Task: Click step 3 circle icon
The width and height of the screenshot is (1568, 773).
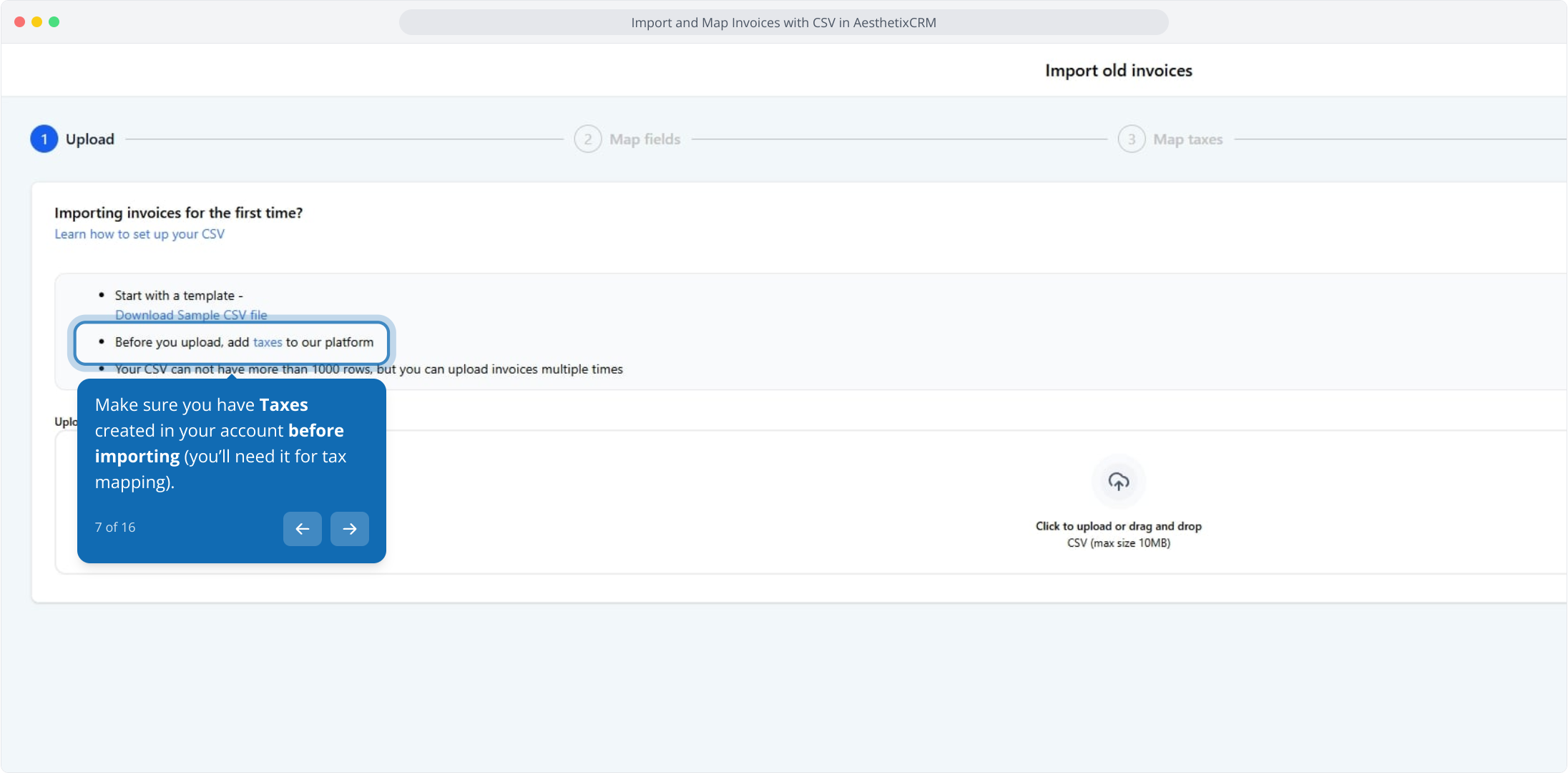Action: (1131, 139)
